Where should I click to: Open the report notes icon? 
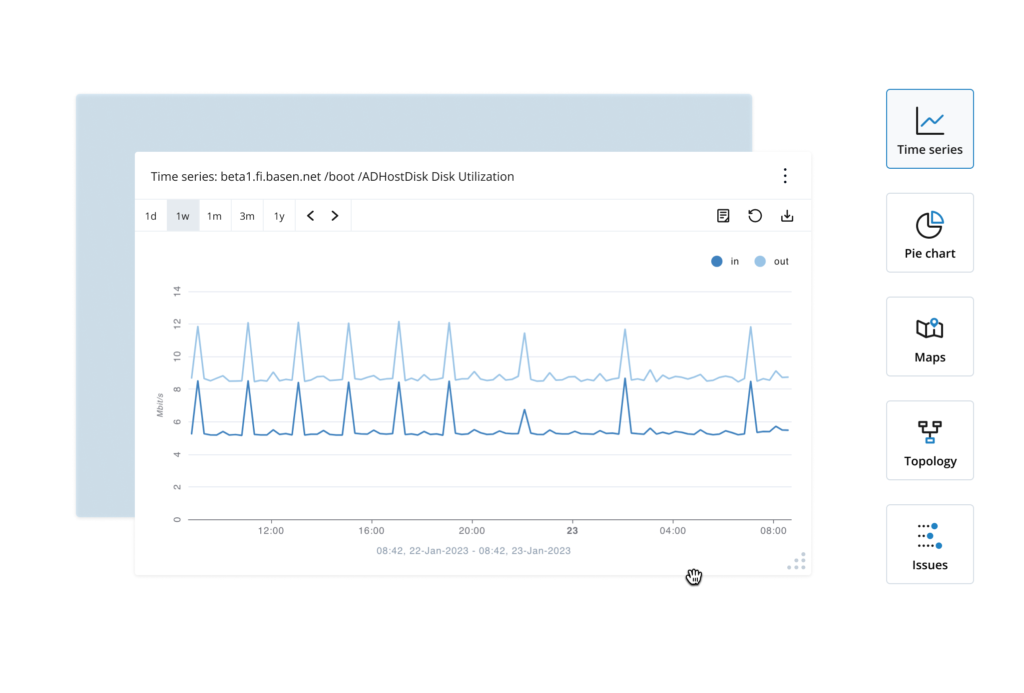pyautogui.click(x=723, y=216)
